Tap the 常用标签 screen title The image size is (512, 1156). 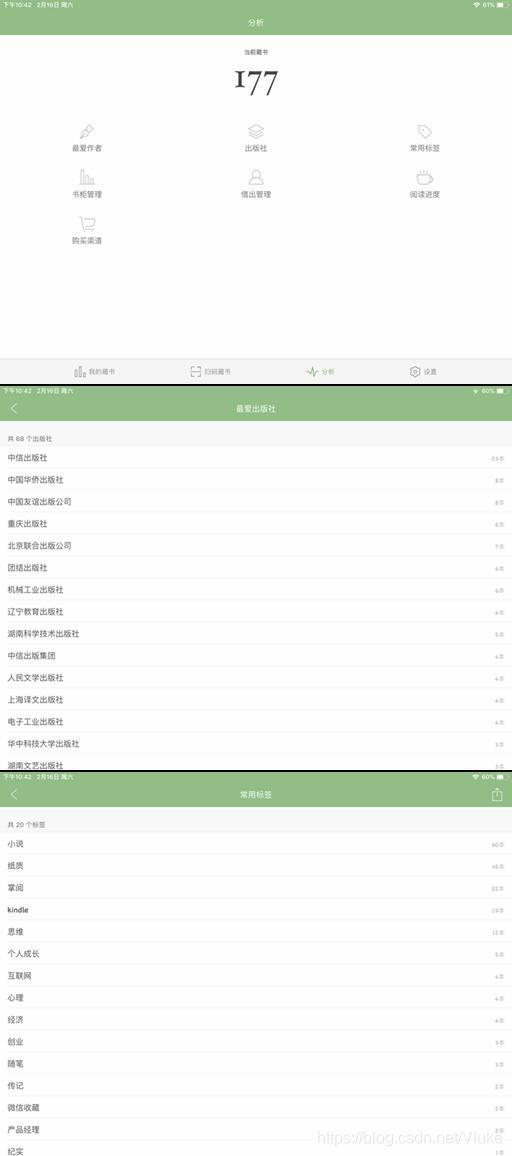coord(256,795)
